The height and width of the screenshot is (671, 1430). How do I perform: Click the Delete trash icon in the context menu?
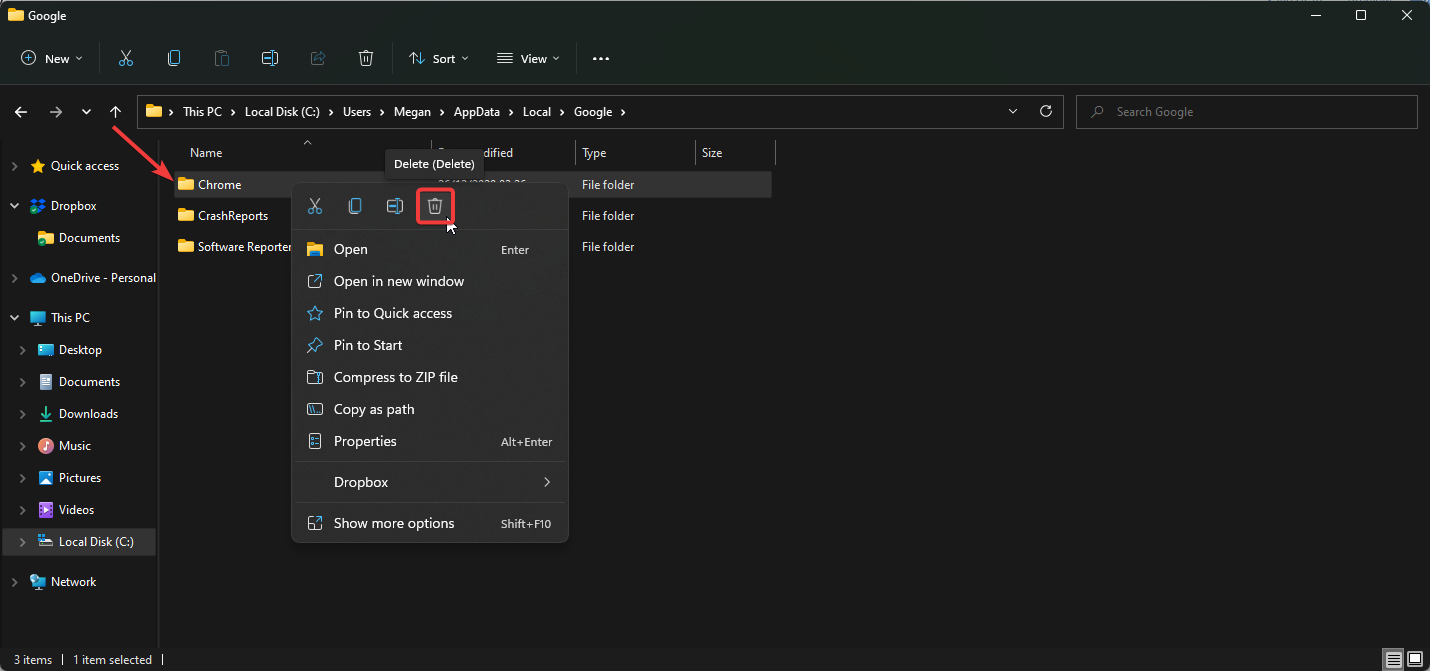click(x=435, y=206)
